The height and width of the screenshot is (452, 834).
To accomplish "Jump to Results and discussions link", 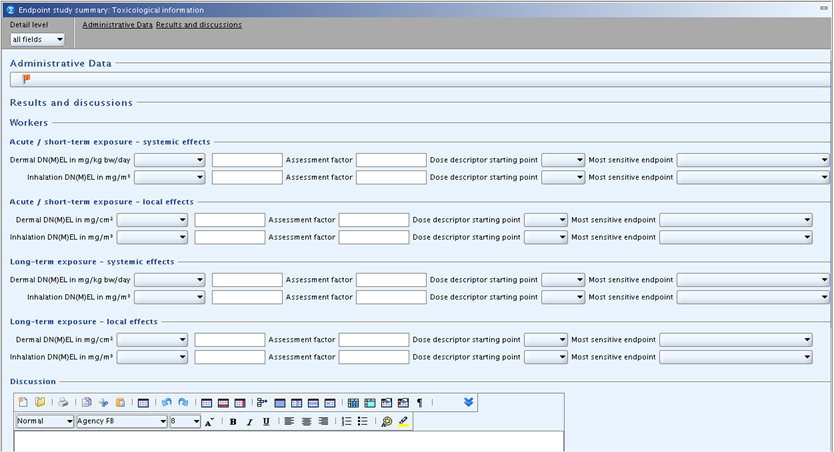I will click(198, 25).
